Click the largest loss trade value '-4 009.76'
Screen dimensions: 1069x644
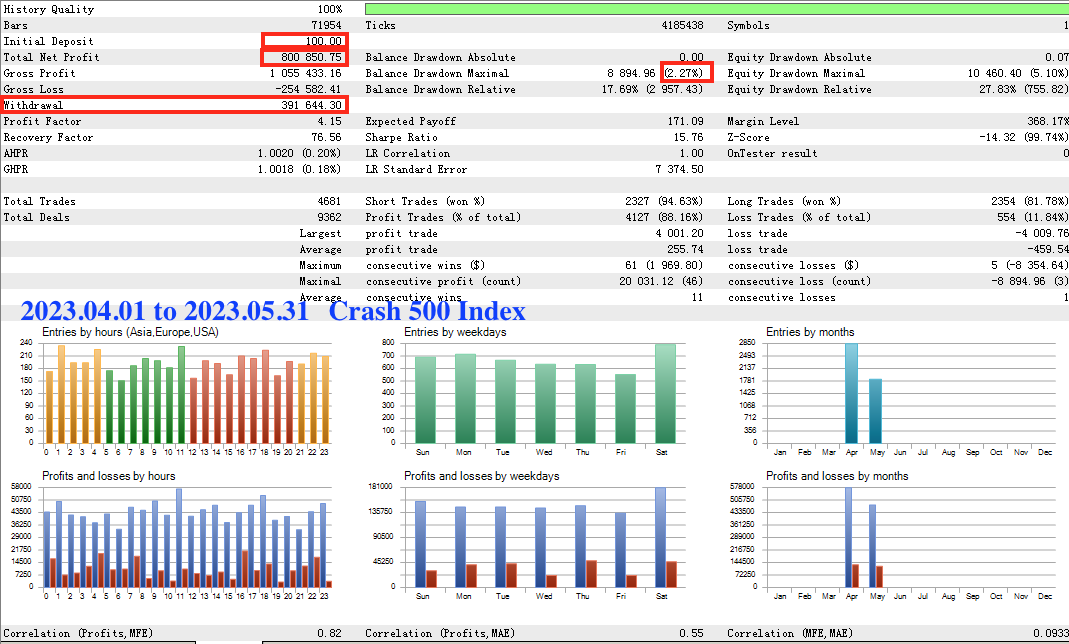(1042, 233)
